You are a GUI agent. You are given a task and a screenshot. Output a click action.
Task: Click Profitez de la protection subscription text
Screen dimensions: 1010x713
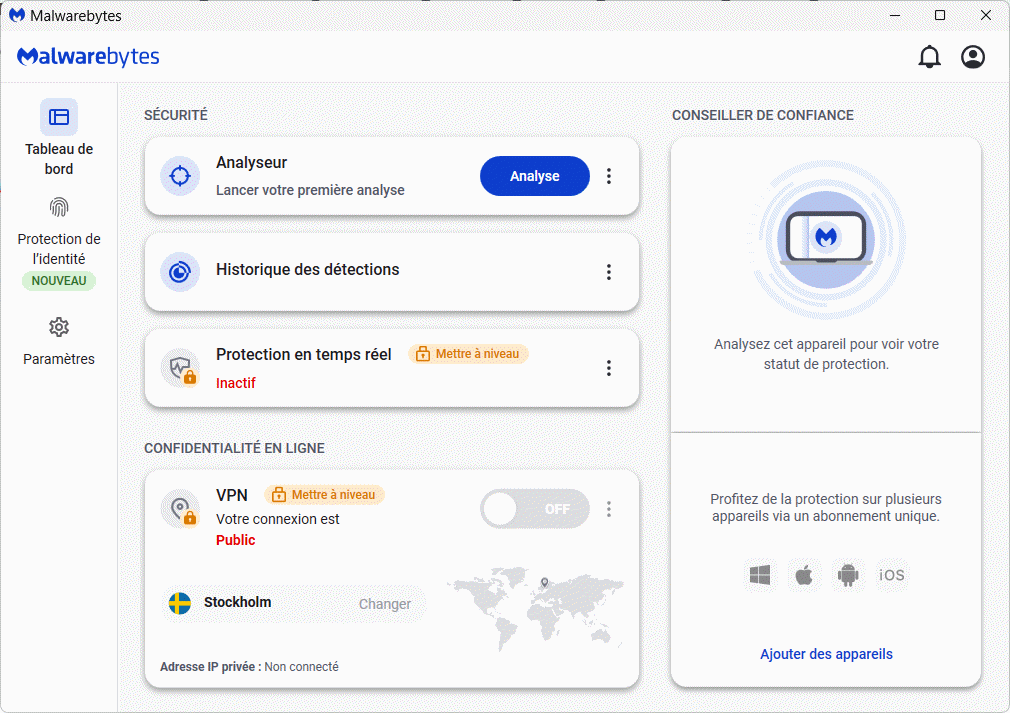(x=826, y=508)
